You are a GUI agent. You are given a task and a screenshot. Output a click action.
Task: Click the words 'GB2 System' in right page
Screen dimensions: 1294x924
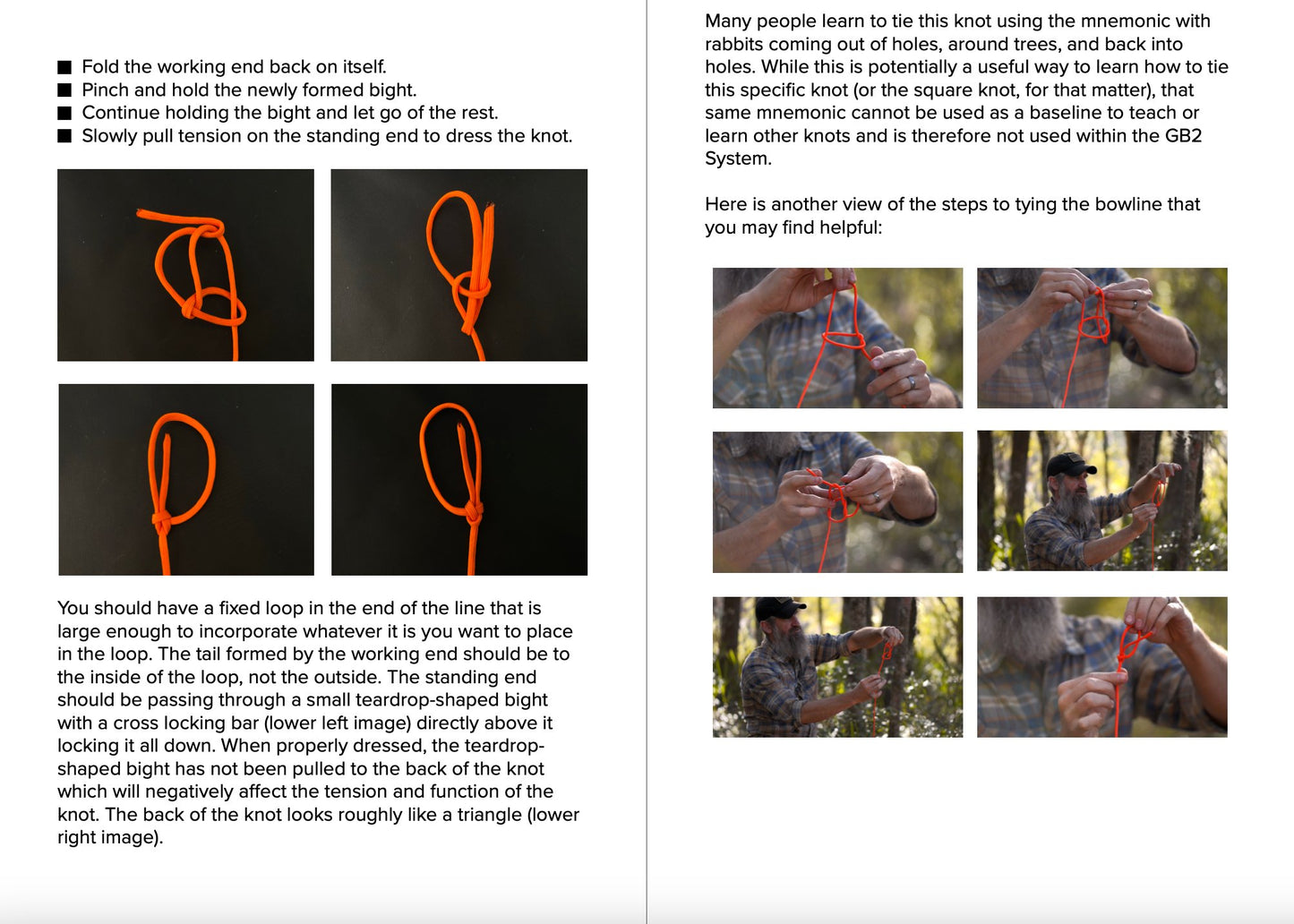click(953, 147)
